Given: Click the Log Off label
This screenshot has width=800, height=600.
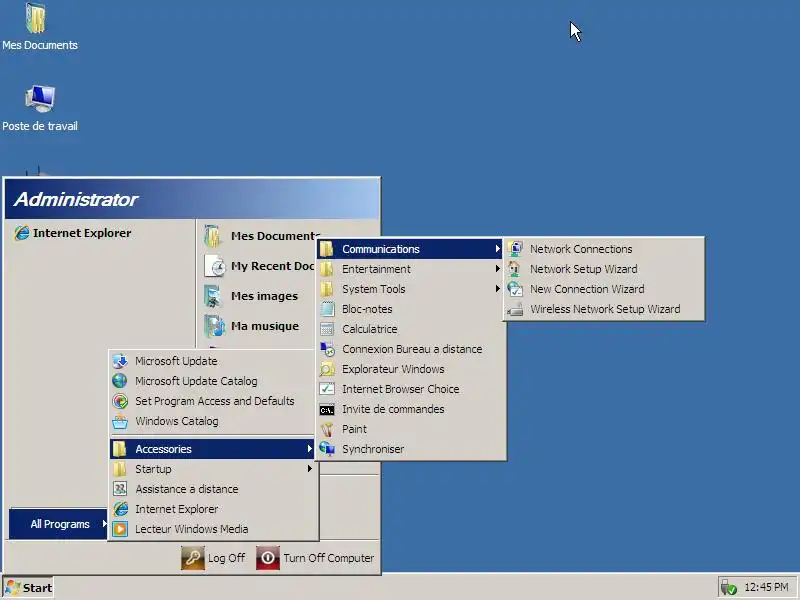Looking at the screenshot, I should tap(226, 558).
